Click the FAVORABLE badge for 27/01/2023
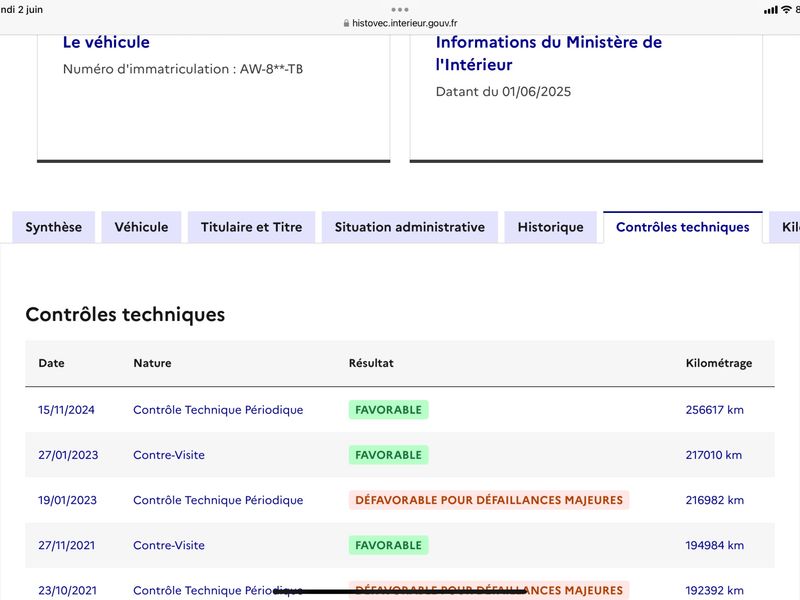Viewport: 800px width, 600px height. click(x=388, y=455)
